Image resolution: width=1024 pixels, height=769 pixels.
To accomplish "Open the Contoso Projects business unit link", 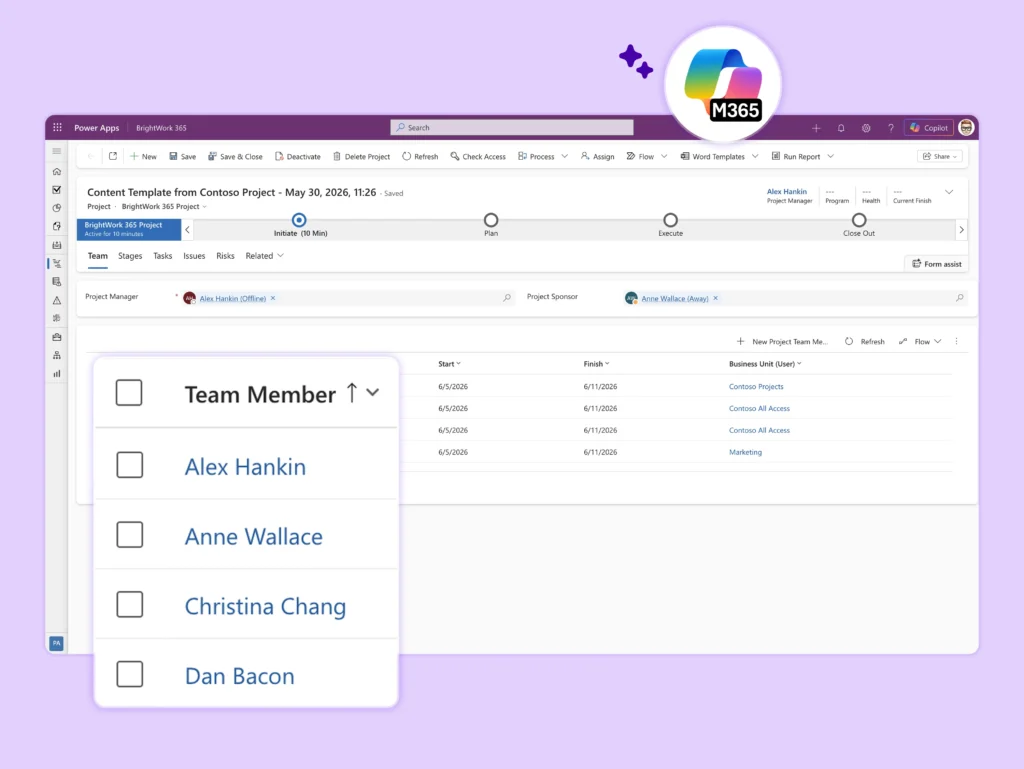I will pos(756,386).
